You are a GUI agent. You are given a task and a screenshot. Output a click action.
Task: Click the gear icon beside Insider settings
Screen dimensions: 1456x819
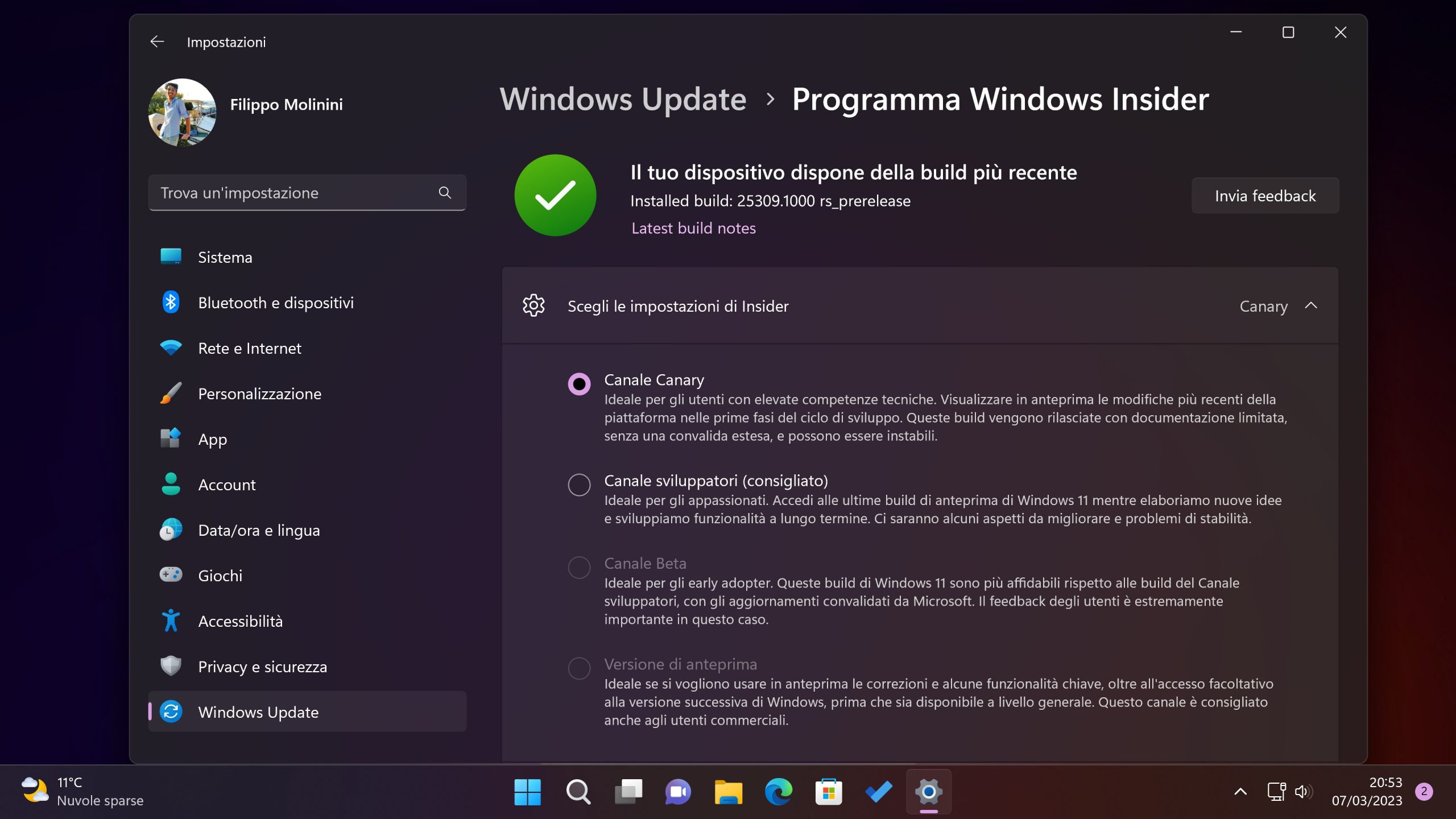533,305
